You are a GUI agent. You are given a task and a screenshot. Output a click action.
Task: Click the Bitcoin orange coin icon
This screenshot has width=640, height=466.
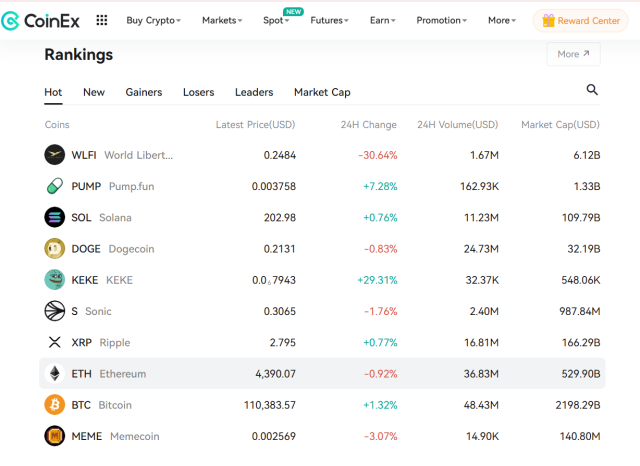pyautogui.click(x=55, y=405)
